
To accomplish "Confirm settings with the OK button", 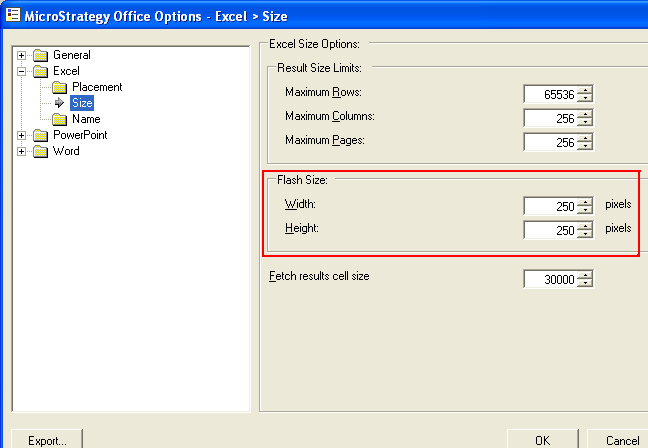I will pos(543,439).
